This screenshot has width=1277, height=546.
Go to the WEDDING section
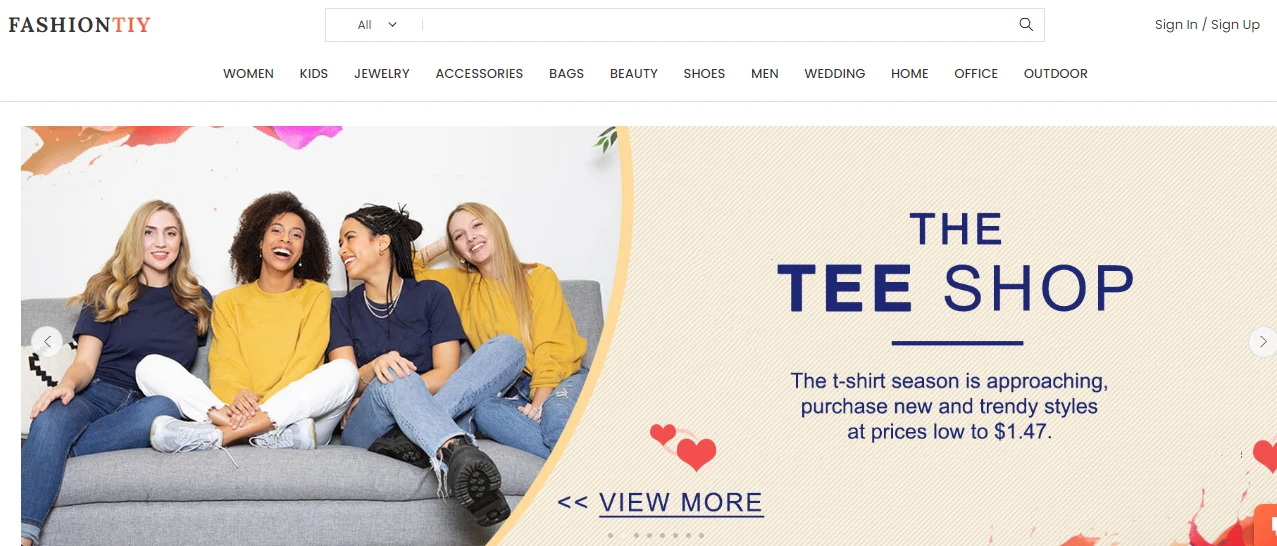835,74
